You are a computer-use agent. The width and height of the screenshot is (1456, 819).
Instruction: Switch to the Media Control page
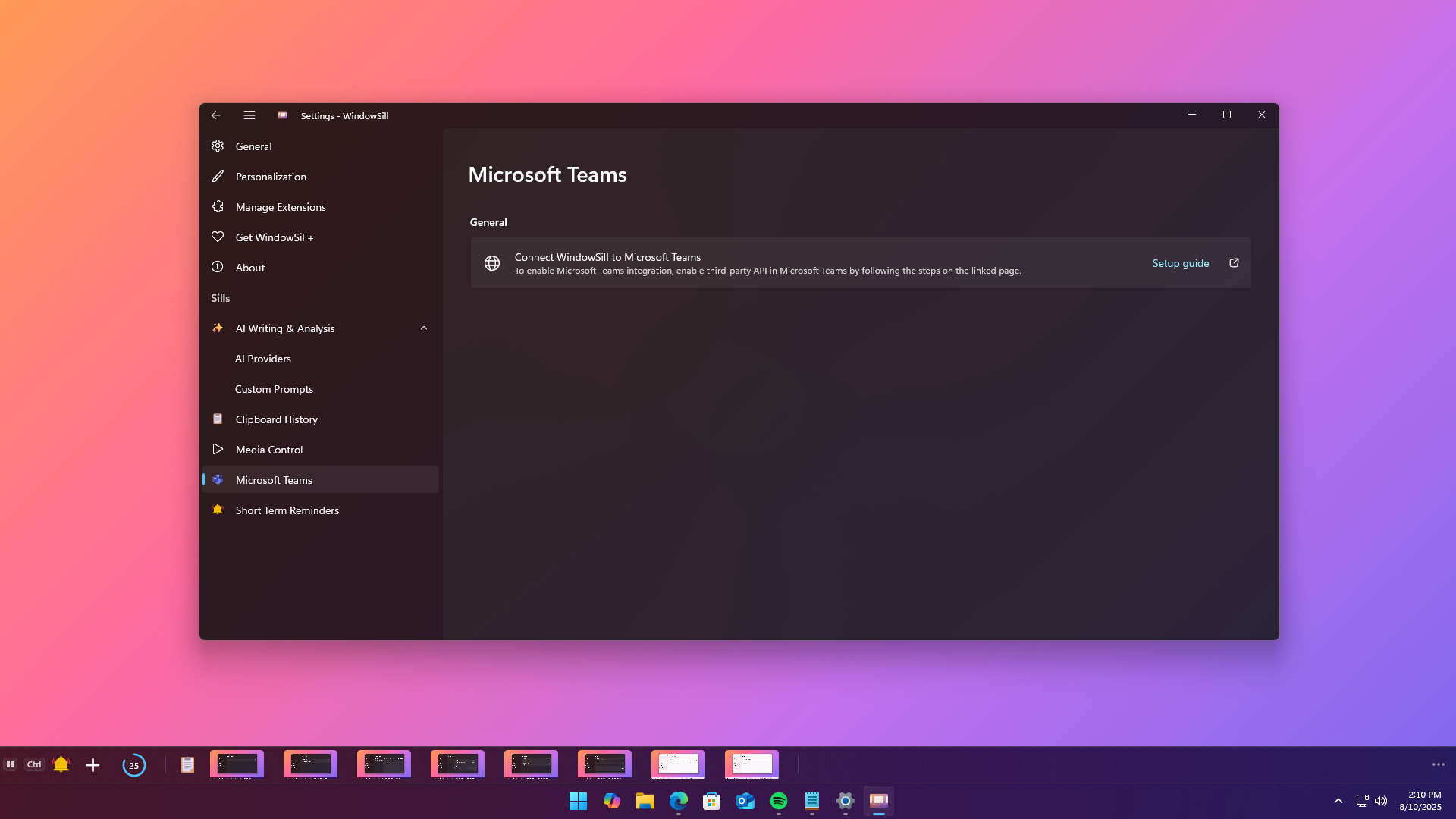268,450
